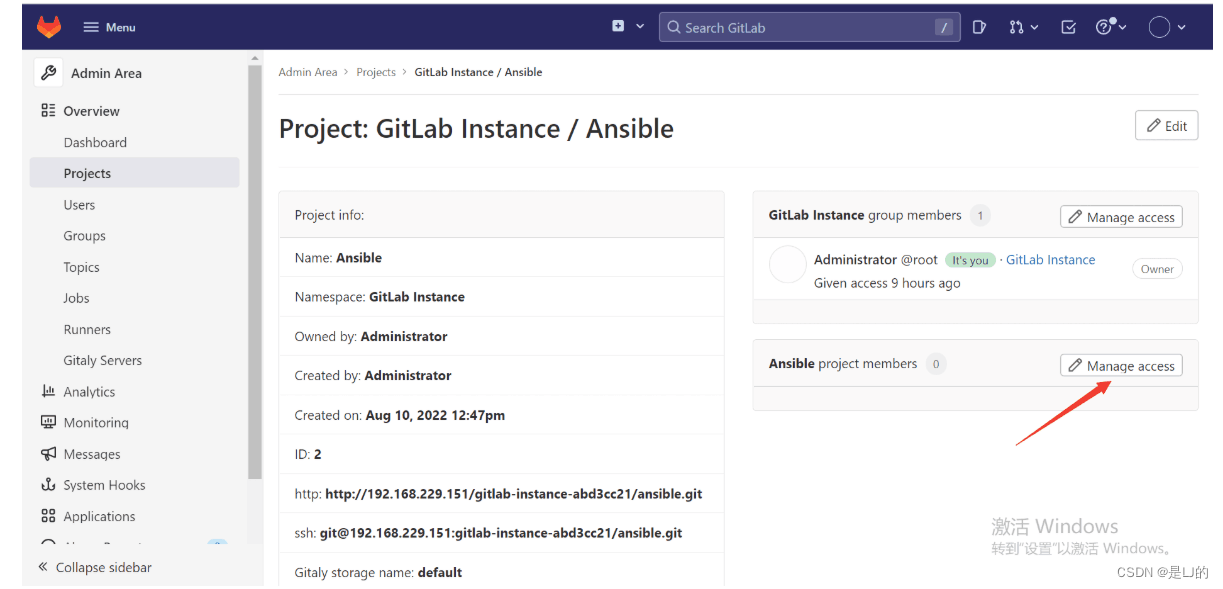This screenshot has height=589, width=1223.
Task: Click Namespace: GitLab Instance value
Action: click(x=417, y=297)
